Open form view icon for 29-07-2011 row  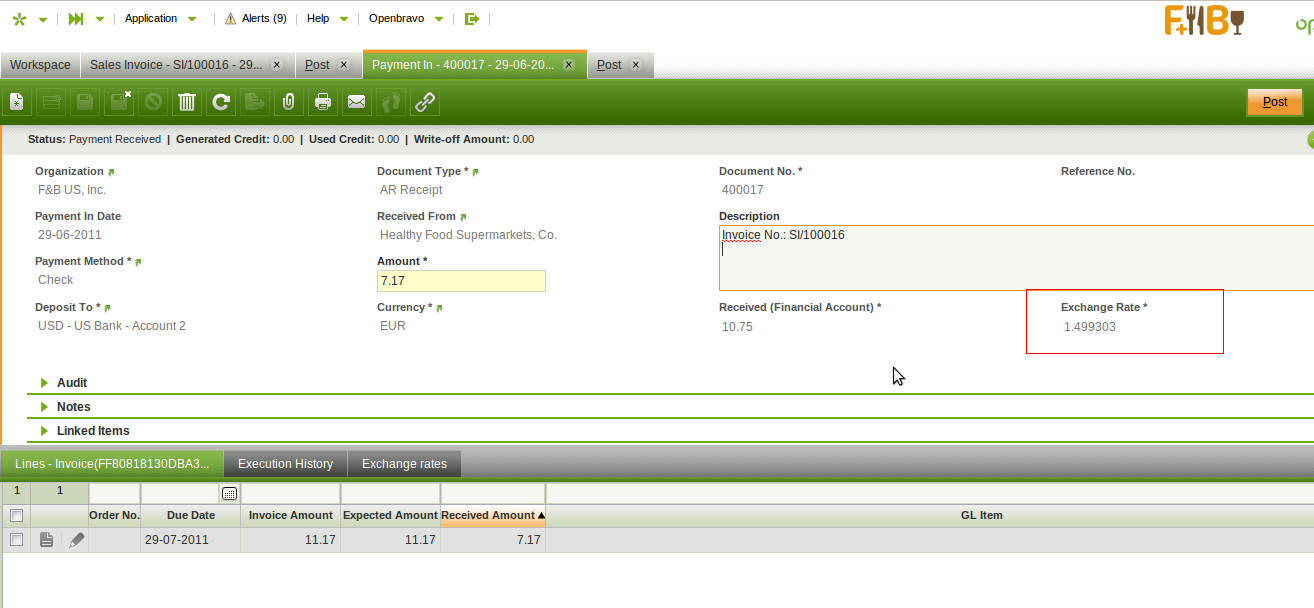pos(46,540)
